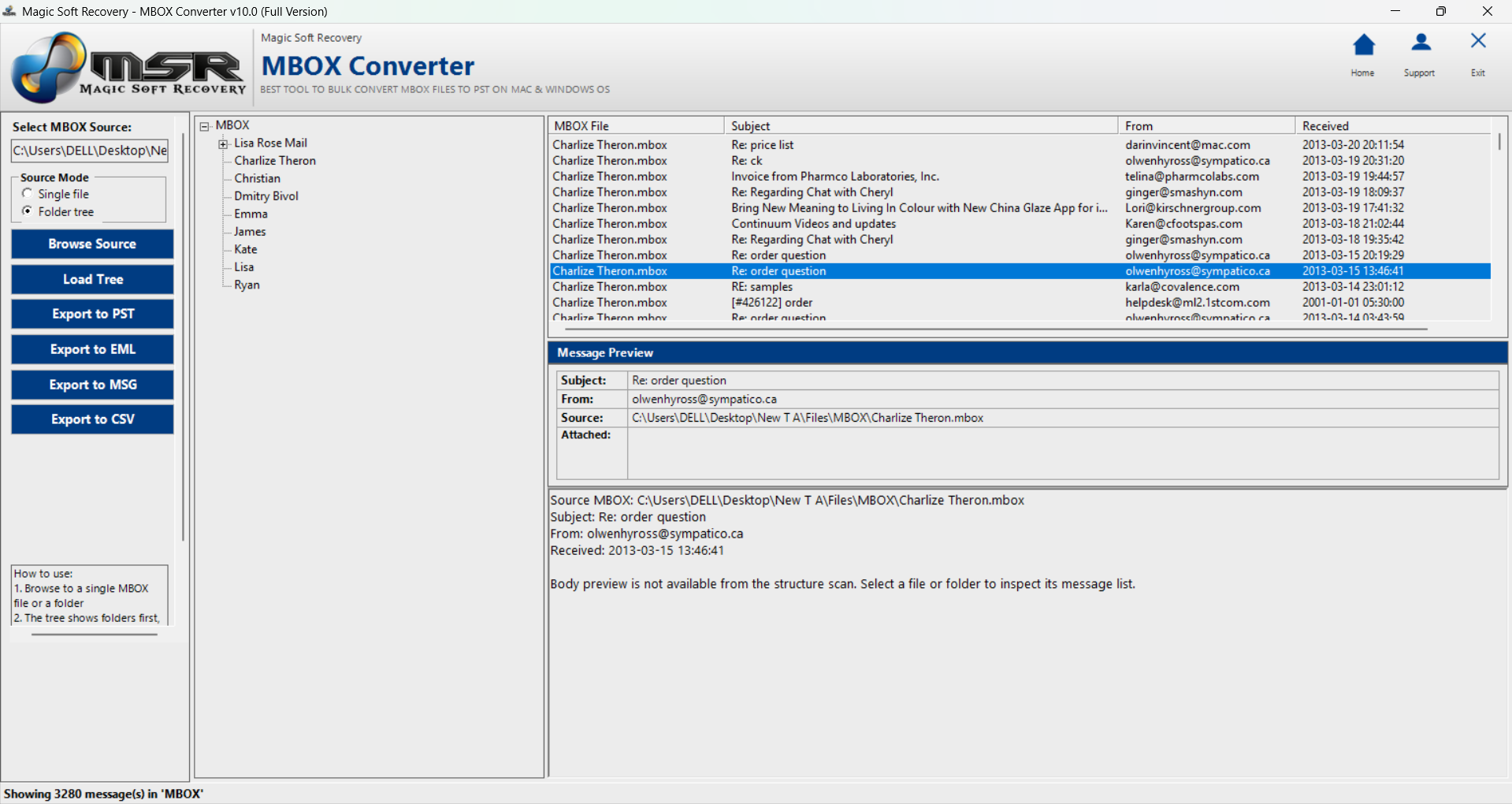Click sender telina@pharmcolabs.com
The image size is (1512, 804).
(x=1192, y=177)
